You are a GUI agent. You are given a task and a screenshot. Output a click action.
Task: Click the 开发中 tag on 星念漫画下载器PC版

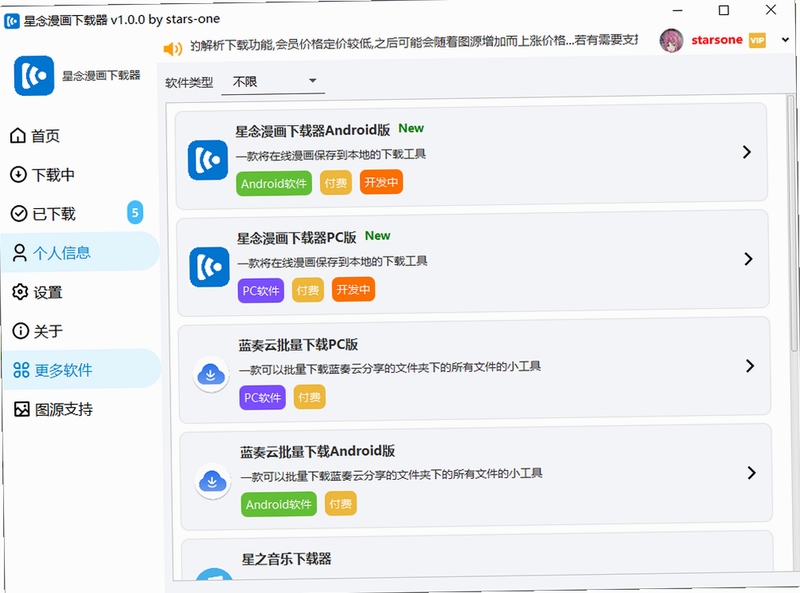353,289
